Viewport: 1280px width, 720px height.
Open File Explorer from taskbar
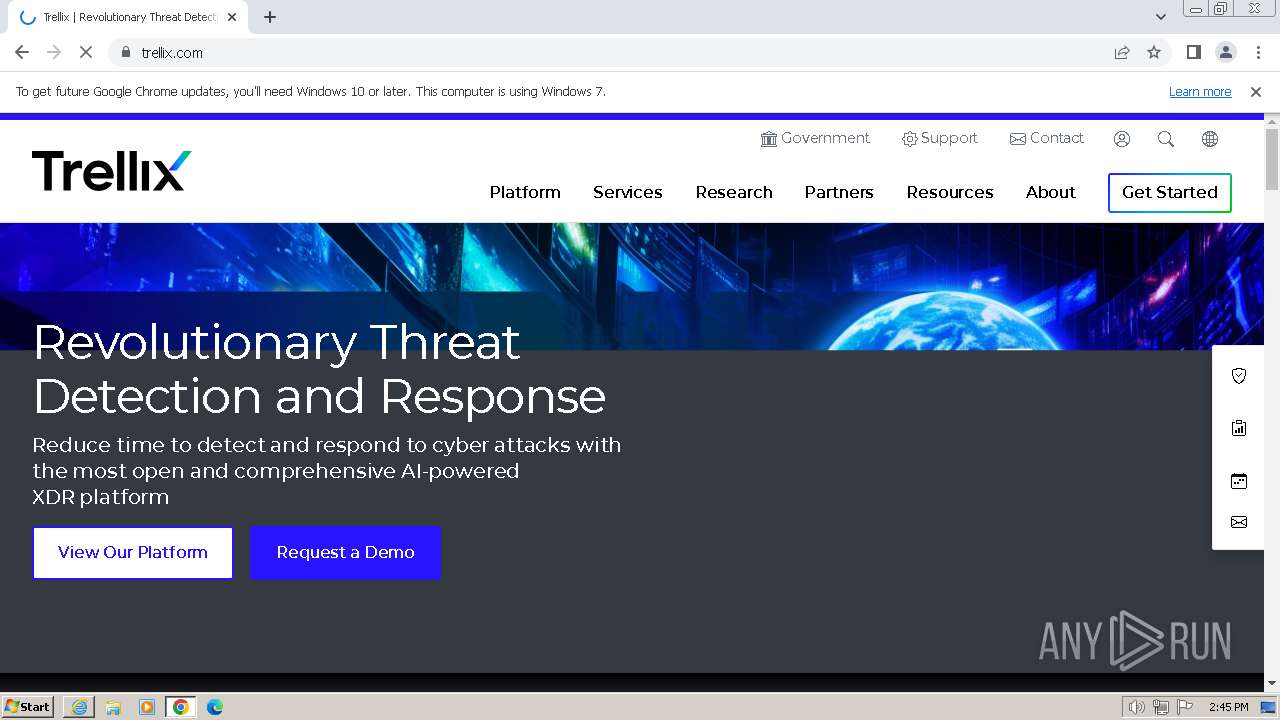click(x=113, y=707)
